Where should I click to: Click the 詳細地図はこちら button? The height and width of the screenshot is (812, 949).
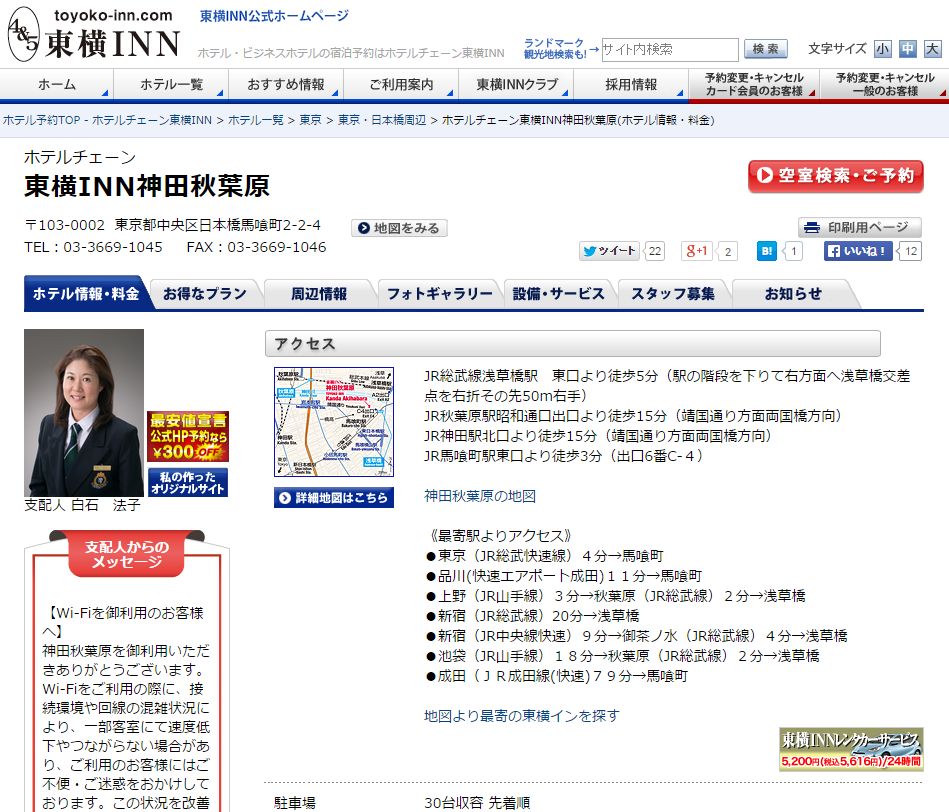point(334,497)
